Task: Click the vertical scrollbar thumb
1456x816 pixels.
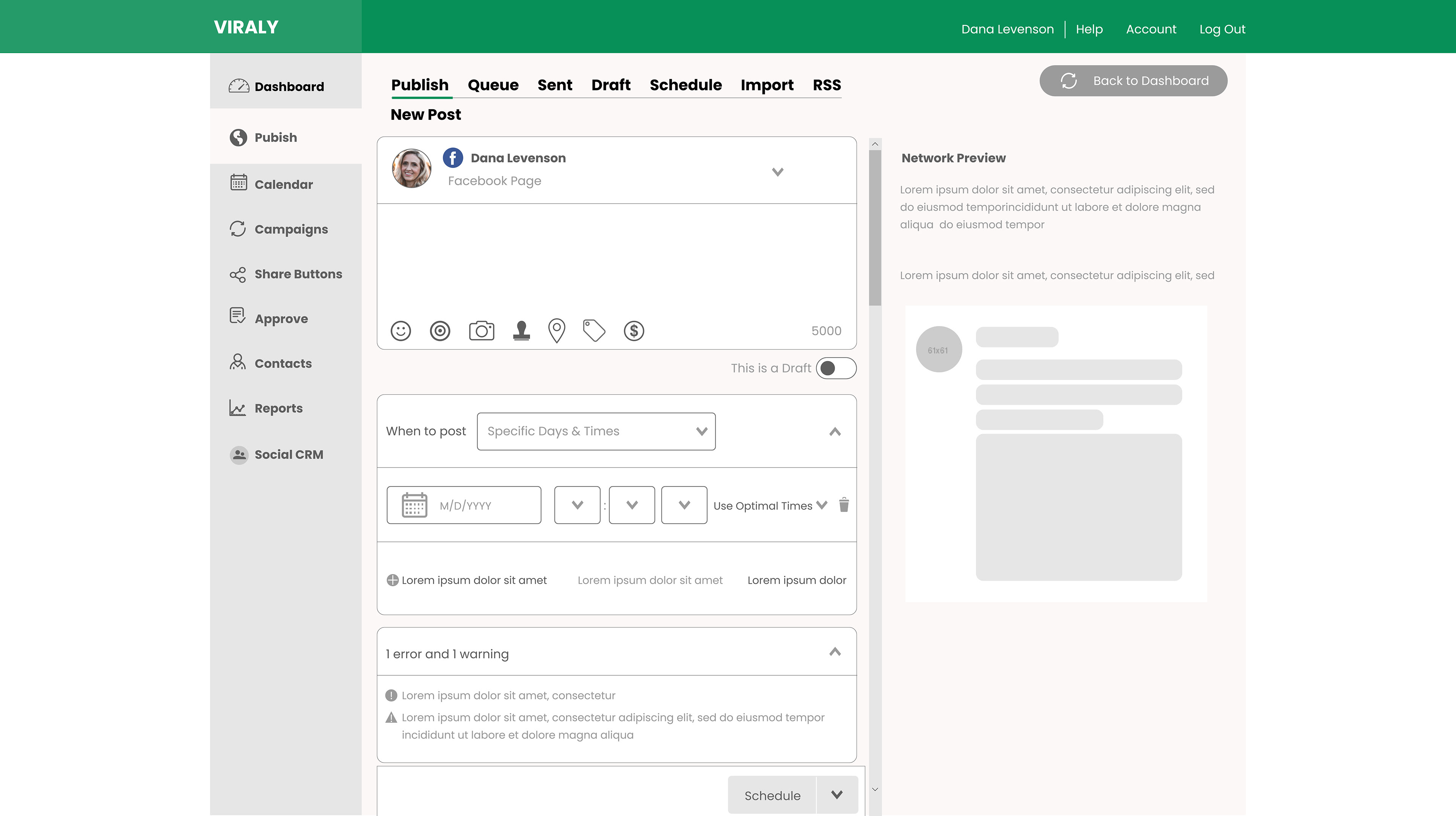Action: click(875, 228)
